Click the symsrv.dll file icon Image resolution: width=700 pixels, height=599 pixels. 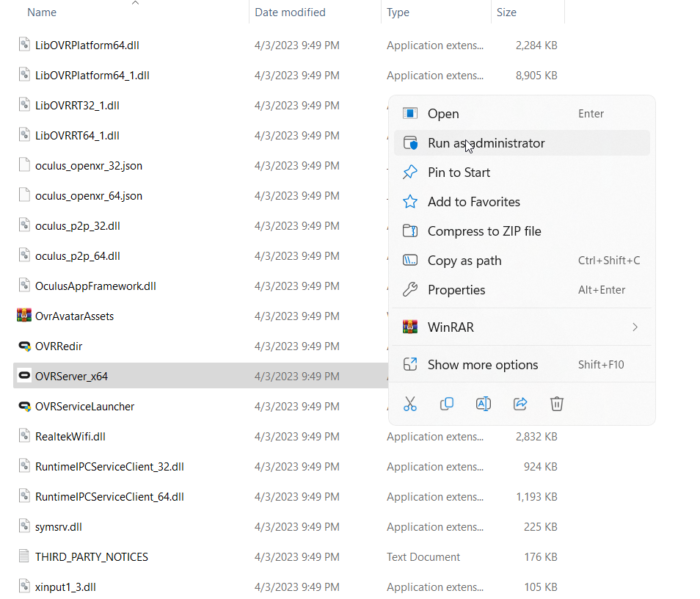point(24,526)
